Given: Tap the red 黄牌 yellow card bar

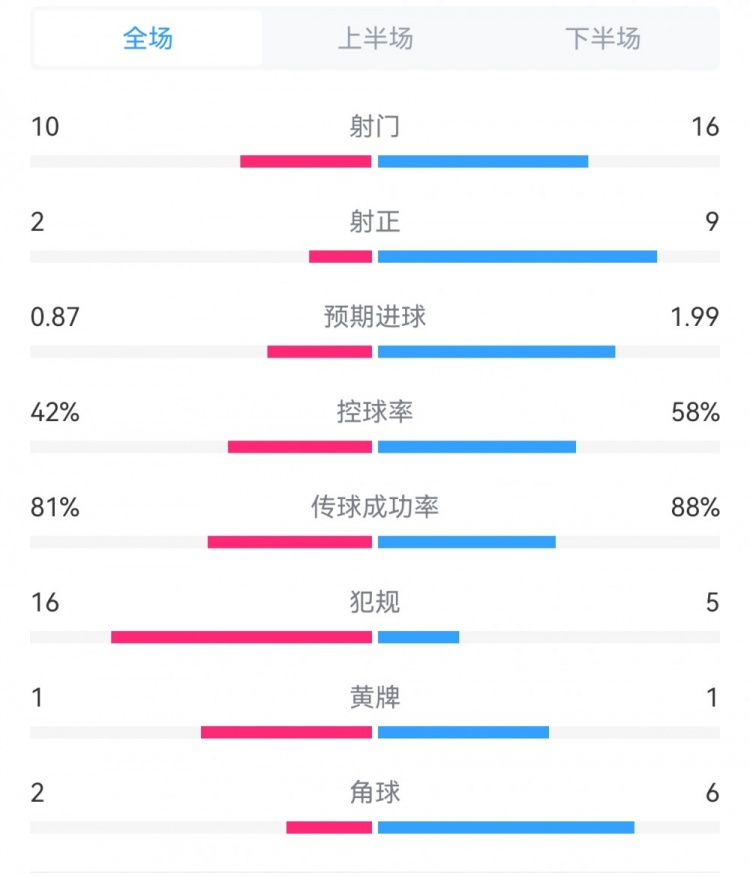Looking at the screenshot, I should click(286, 732).
